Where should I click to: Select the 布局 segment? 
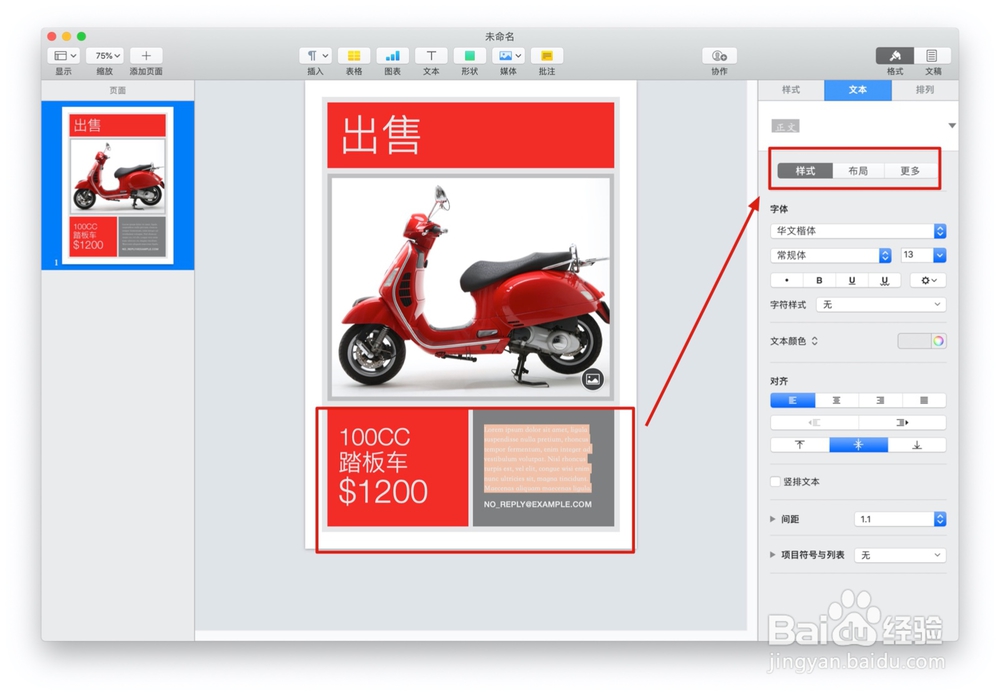tap(858, 170)
